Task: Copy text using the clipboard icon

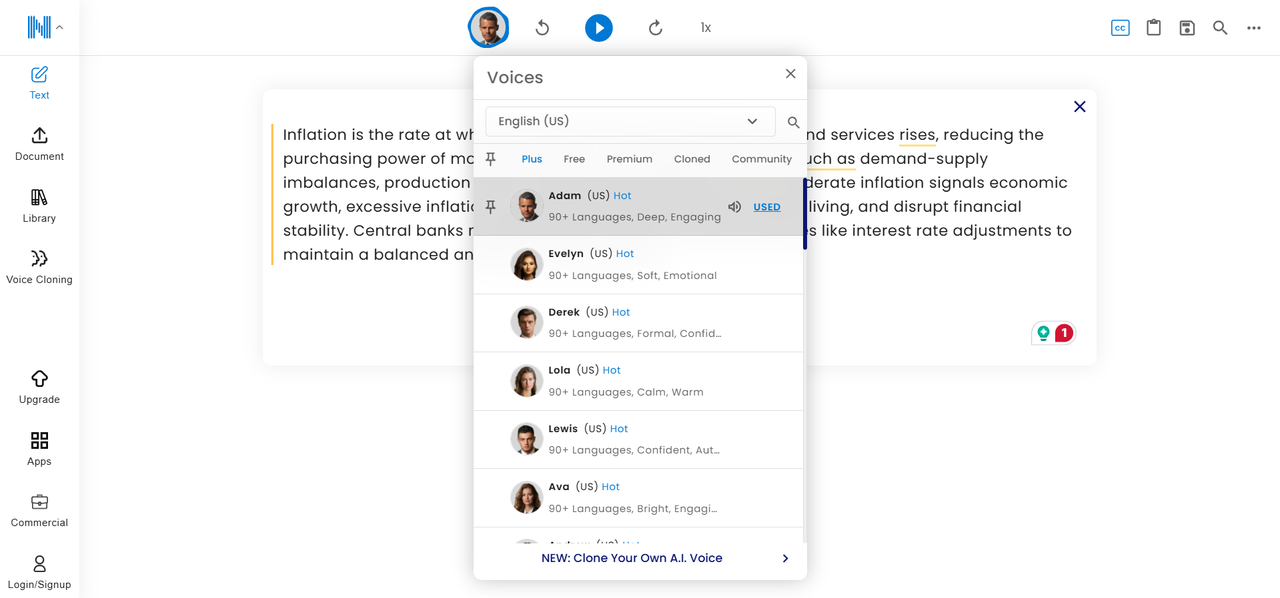Action: (1153, 27)
